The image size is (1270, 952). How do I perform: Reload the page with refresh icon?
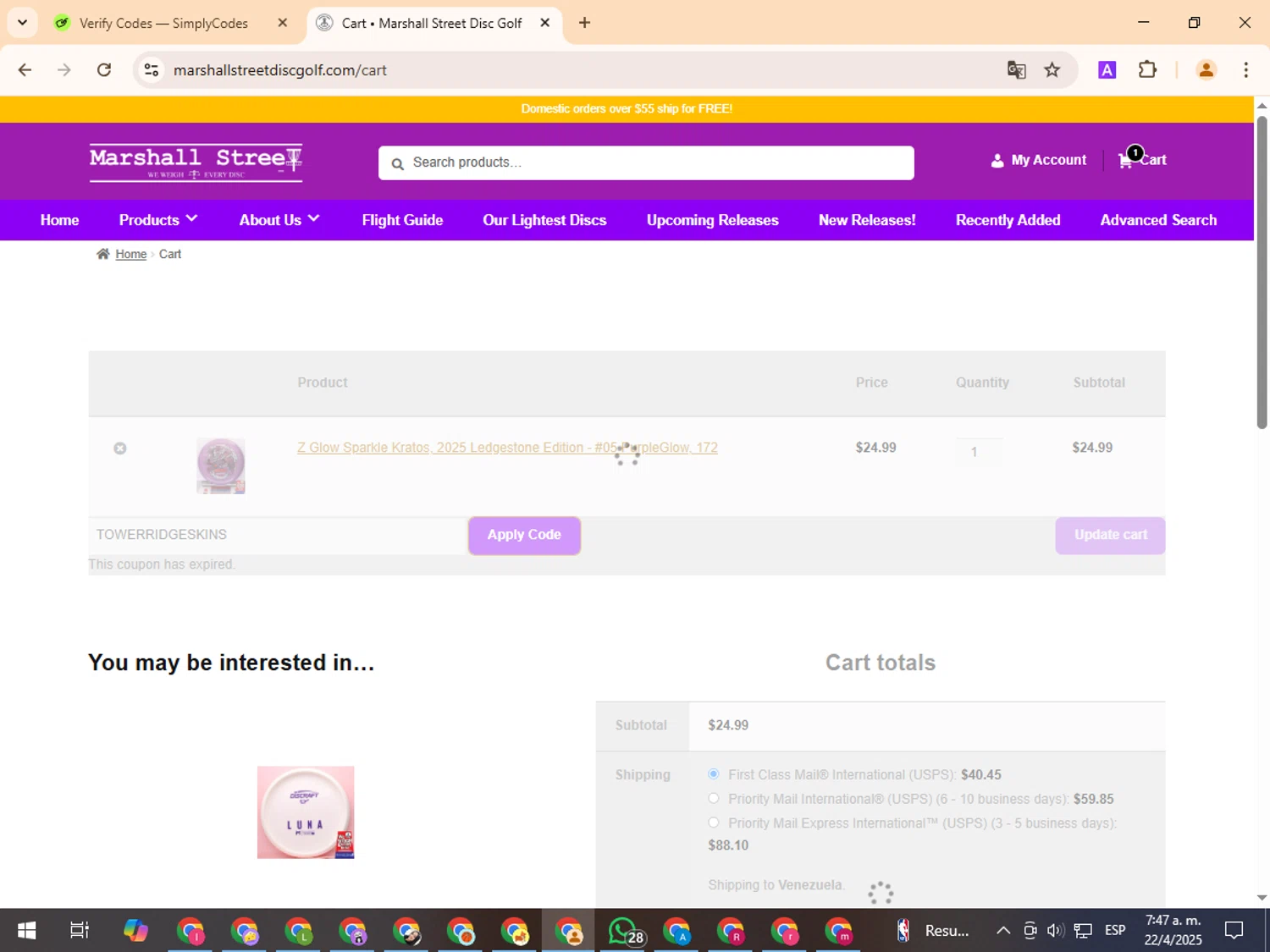[104, 70]
